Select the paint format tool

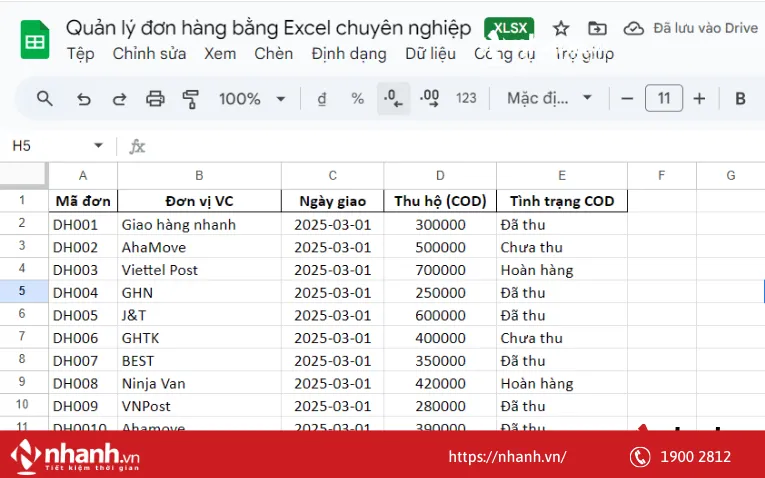(x=191, y=98)
